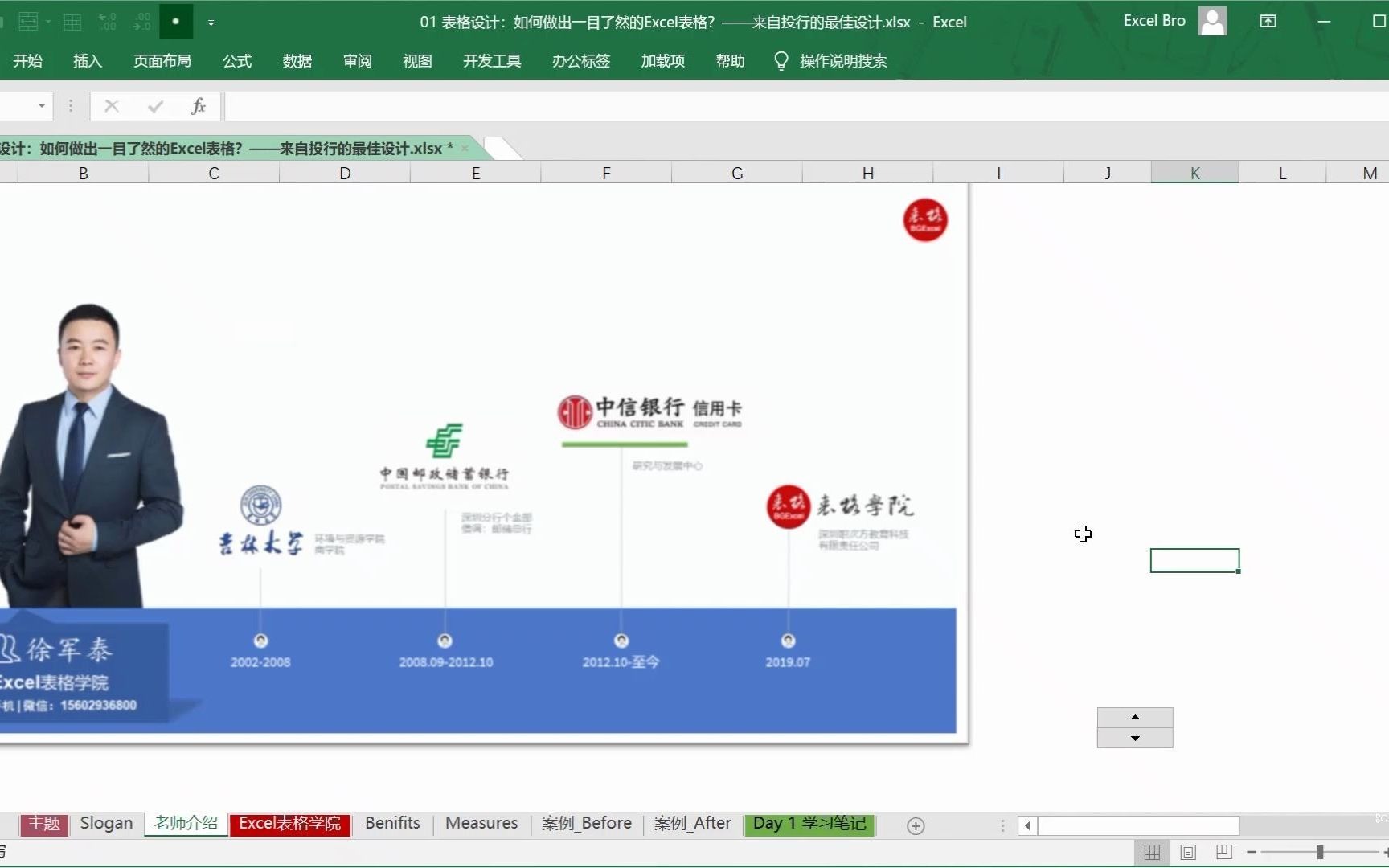Open the 公式 (Formulas) ribbon tab
Screen dimensions: 1389x868
[x=237, y=61]
